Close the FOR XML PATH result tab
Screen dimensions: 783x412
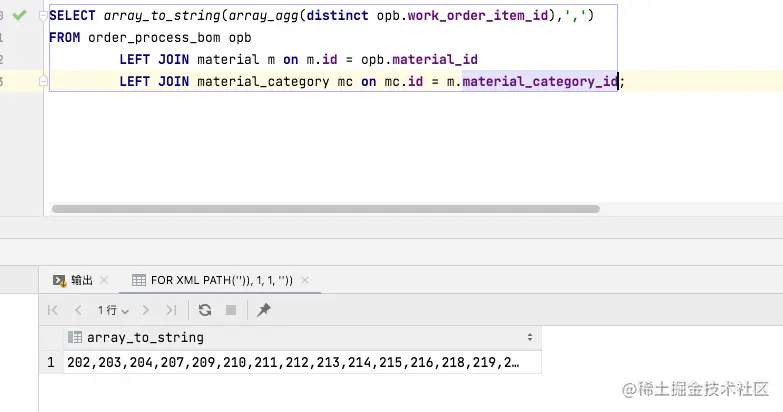pyautogui.click(x=305, y=280)
